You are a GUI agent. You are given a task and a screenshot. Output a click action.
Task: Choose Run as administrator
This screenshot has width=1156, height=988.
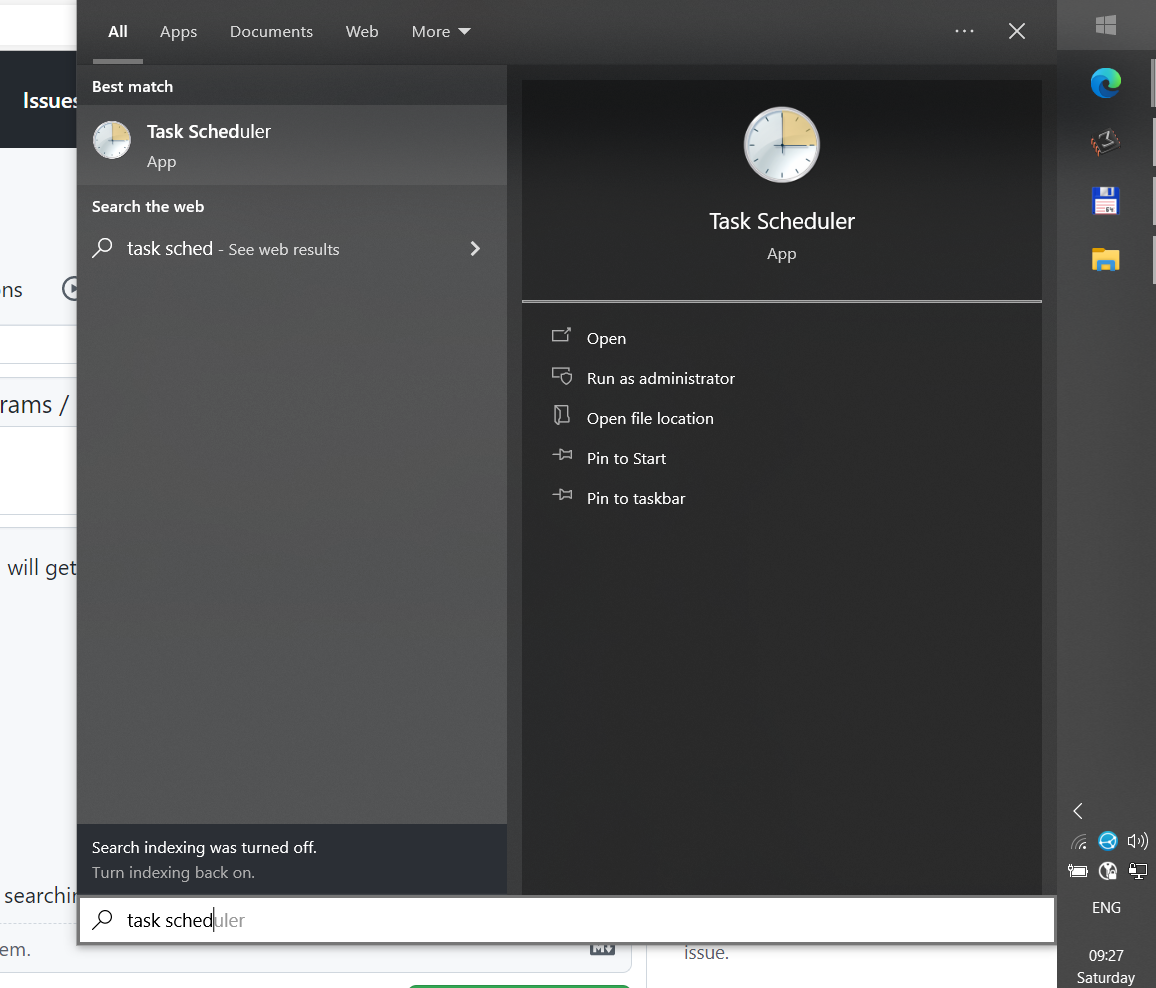click(661, 378)
